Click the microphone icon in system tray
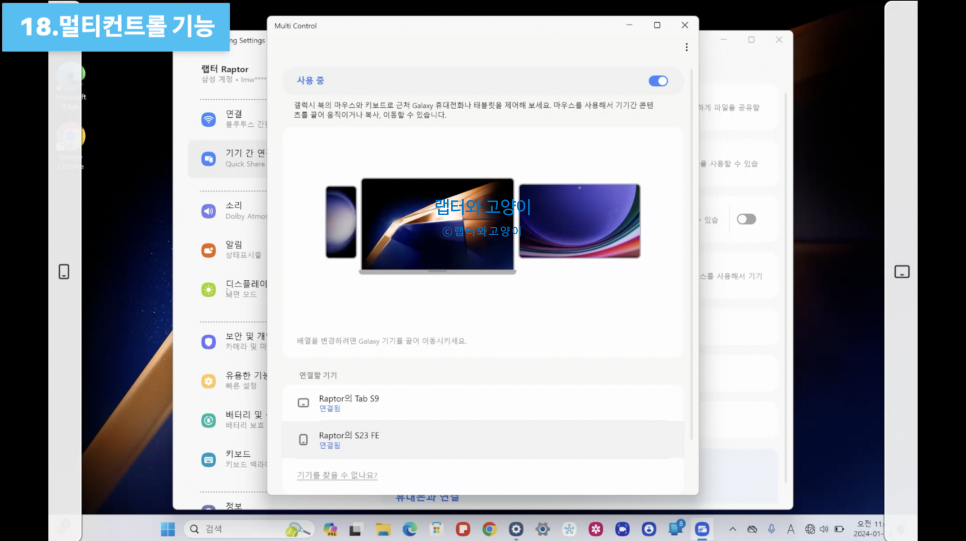The width and height of the screenshot is (966, 541). (x=771, y=529)
